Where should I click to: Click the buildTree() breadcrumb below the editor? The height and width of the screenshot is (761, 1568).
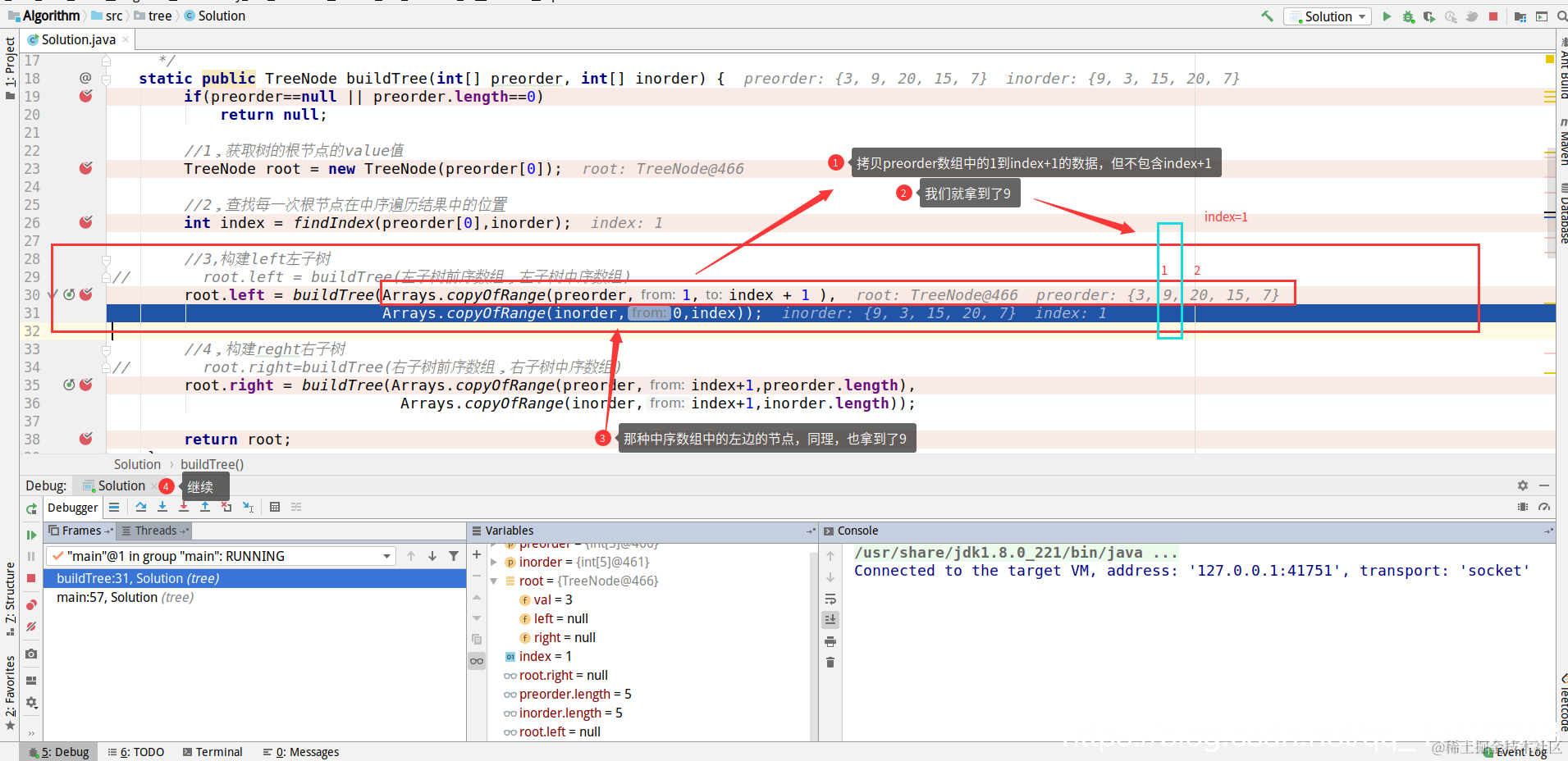pos(213,465)
